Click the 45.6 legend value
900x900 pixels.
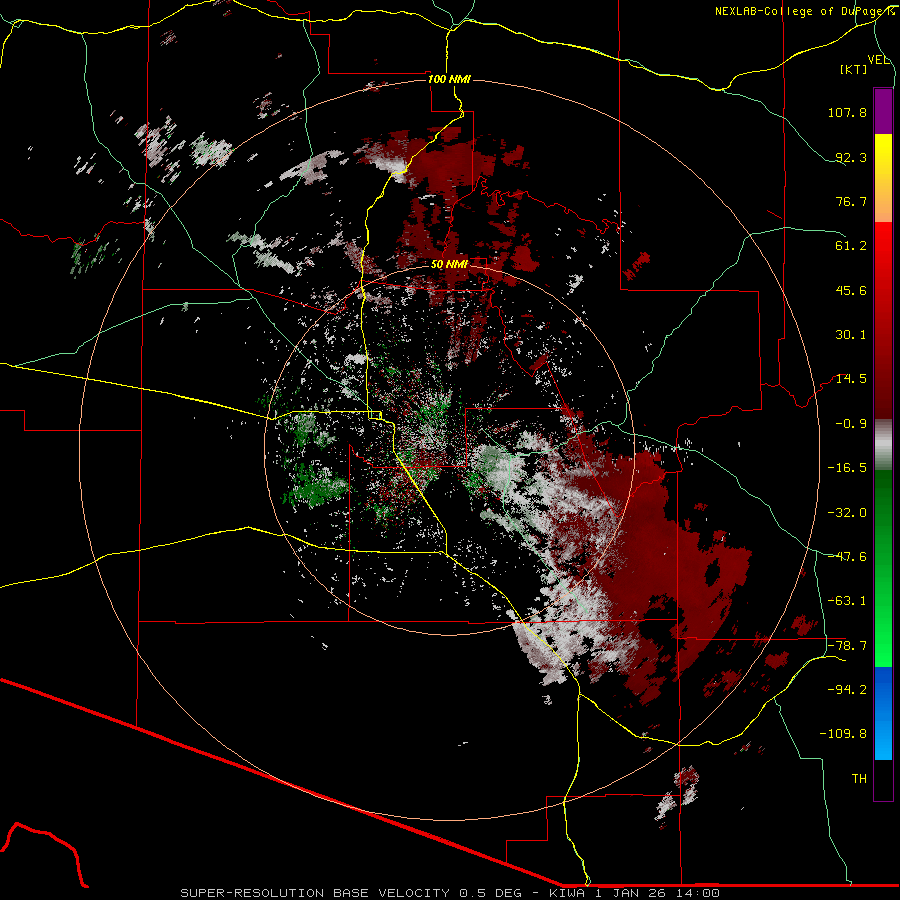coord(851,290)
